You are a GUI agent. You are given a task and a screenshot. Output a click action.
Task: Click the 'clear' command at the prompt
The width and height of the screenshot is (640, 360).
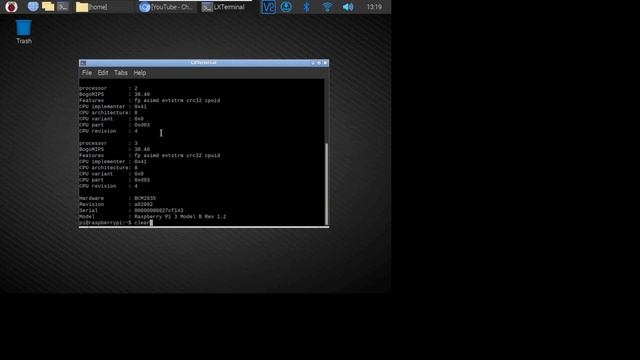142,223
